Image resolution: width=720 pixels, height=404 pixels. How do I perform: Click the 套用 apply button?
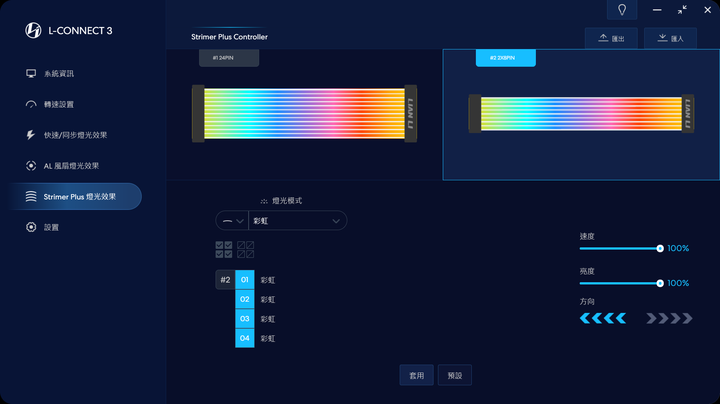tap(416, 375)
